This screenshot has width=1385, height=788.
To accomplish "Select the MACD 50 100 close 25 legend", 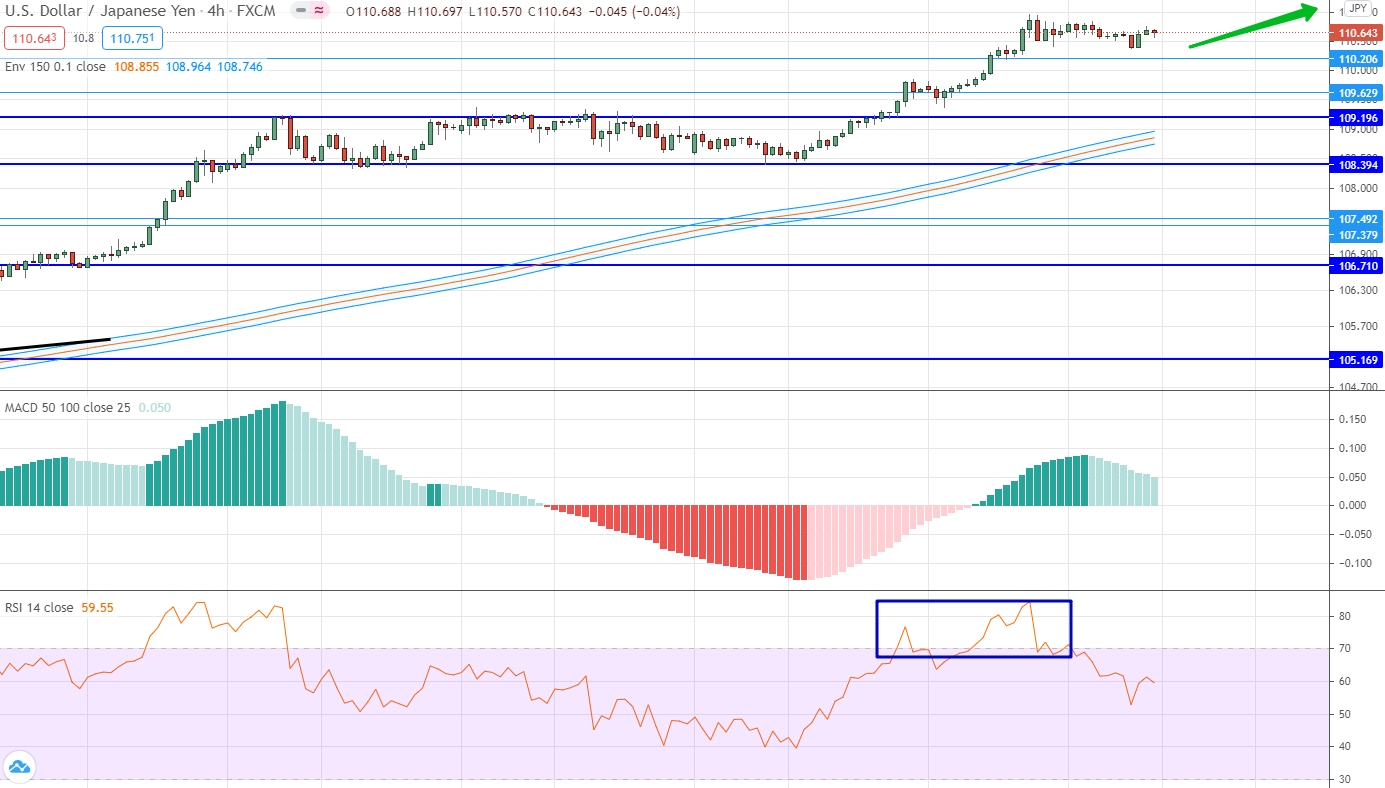I will point(68,408).
